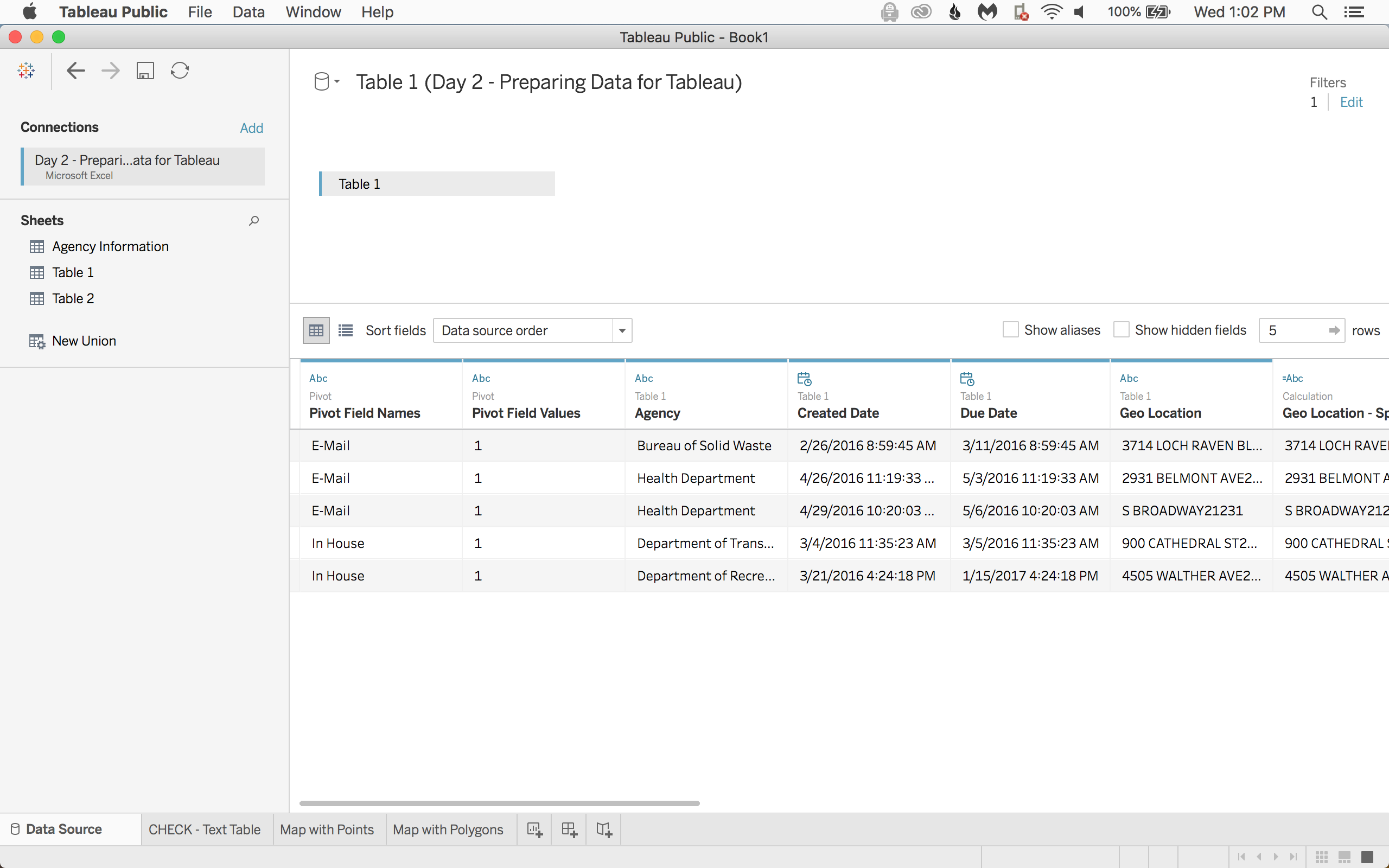Image resolution: width=1389 pixels, height=868 pixels.
Task: Open the Window menu
Action: point(314,12)
